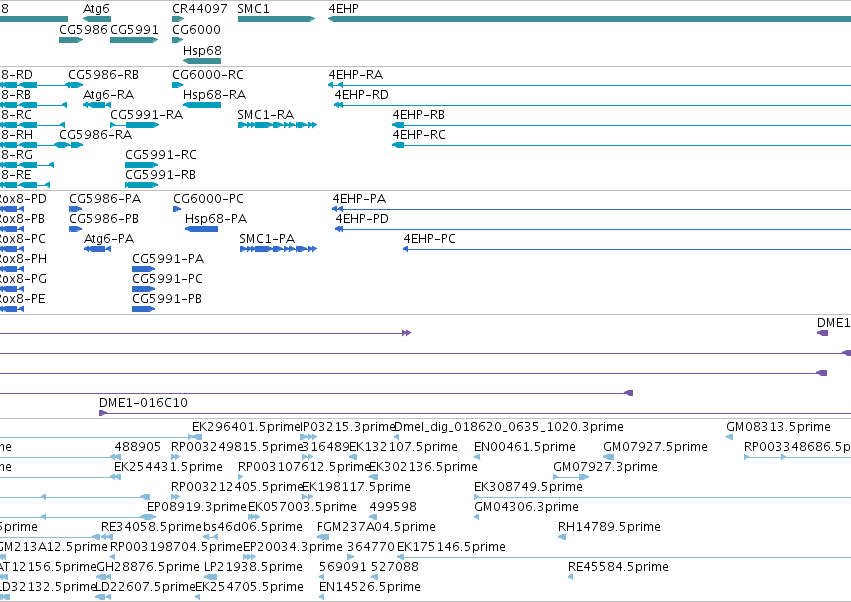This screenshot has height=602, width=851.
Task: Select the CG6000 gene label
Action: point(196,29)
